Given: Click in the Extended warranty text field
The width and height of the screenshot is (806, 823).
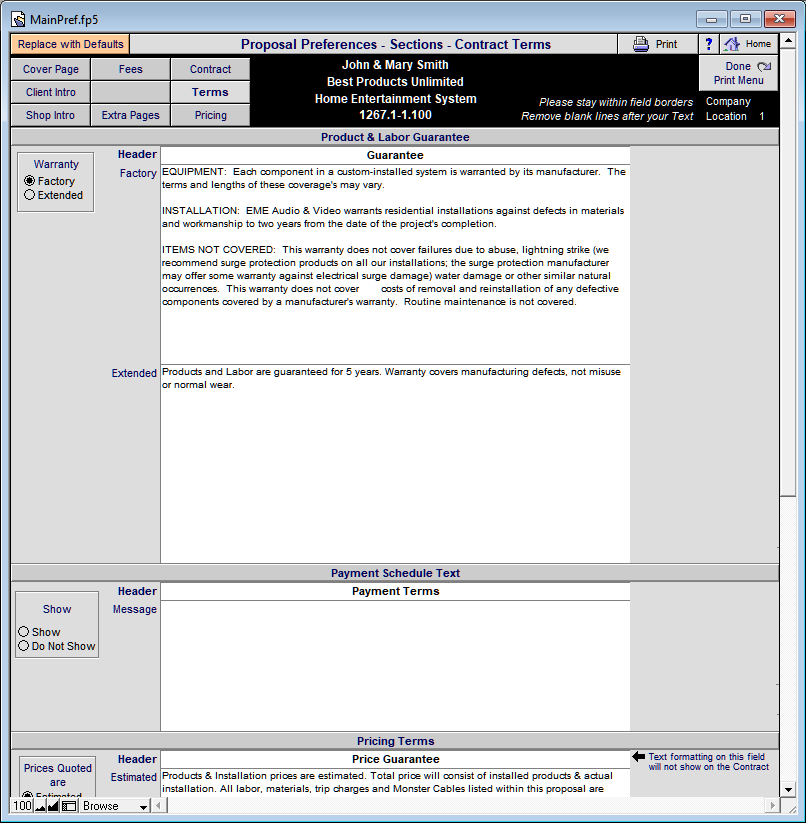Looking at the screenshot, I should click(x=395, y=463).
